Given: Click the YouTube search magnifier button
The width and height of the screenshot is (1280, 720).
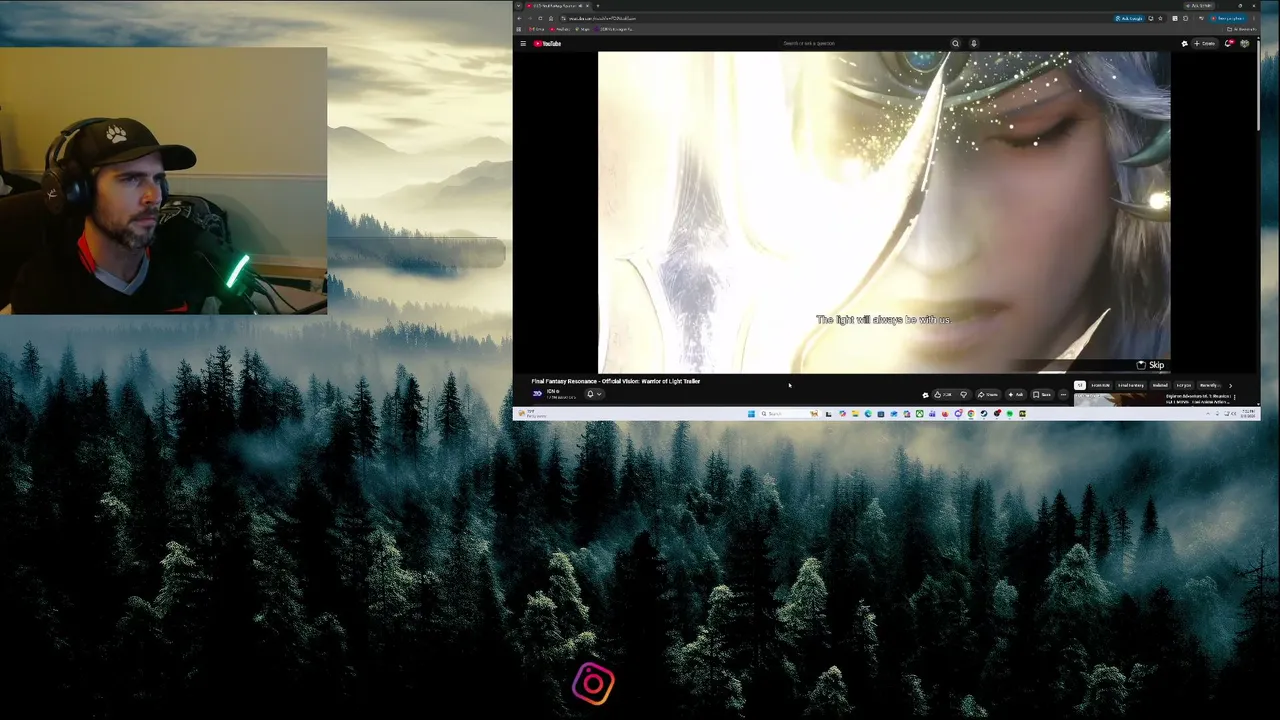Looking at the screenshot, I should (x=955, y=43).
